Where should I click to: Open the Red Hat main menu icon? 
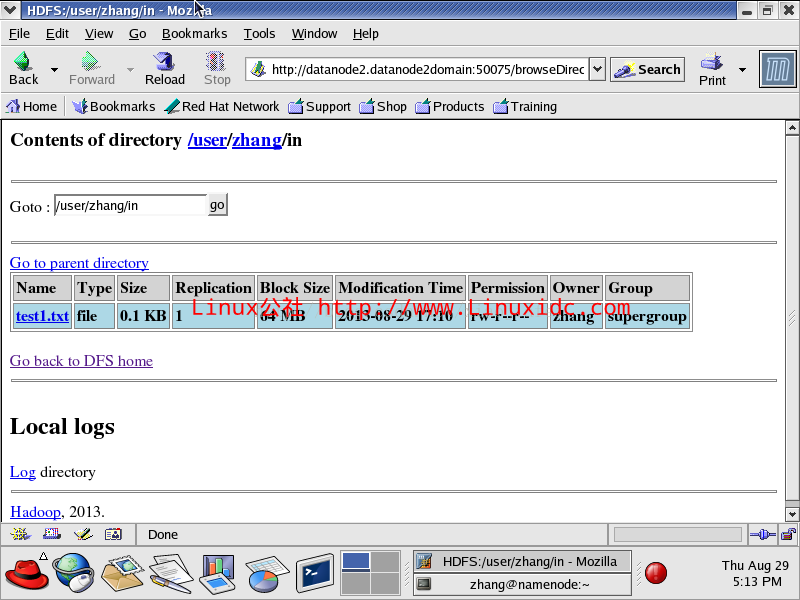pos(25,573)
